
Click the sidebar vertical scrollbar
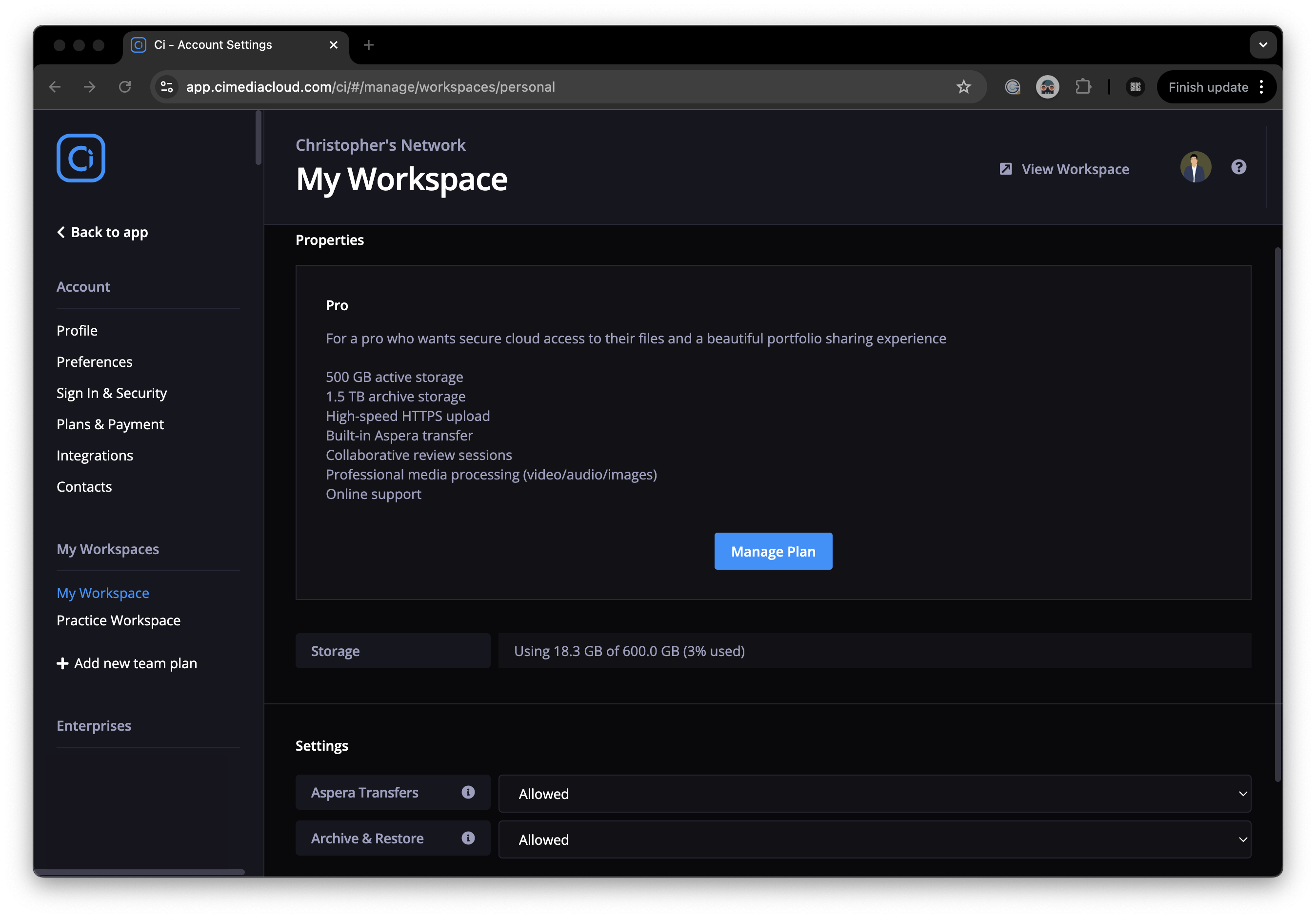tap(259, 138)
